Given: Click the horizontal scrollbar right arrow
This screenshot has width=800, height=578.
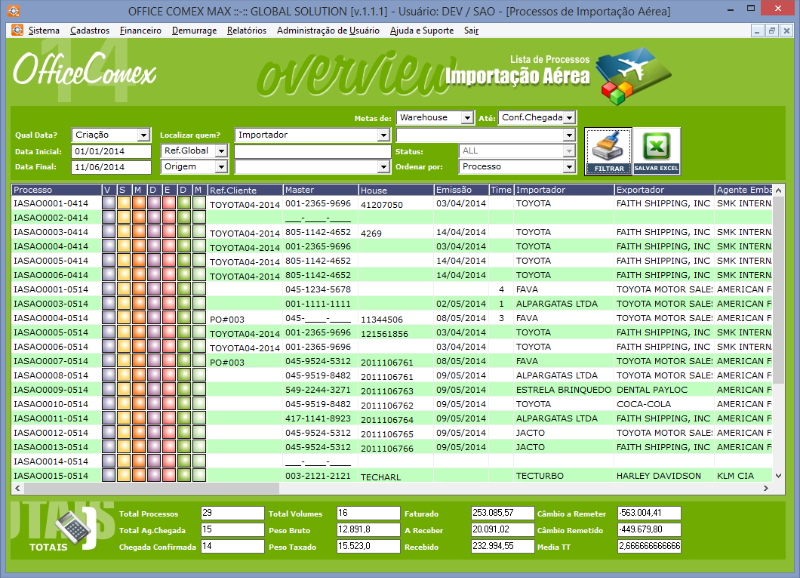Looking at the screenshot, I should 766,488.
